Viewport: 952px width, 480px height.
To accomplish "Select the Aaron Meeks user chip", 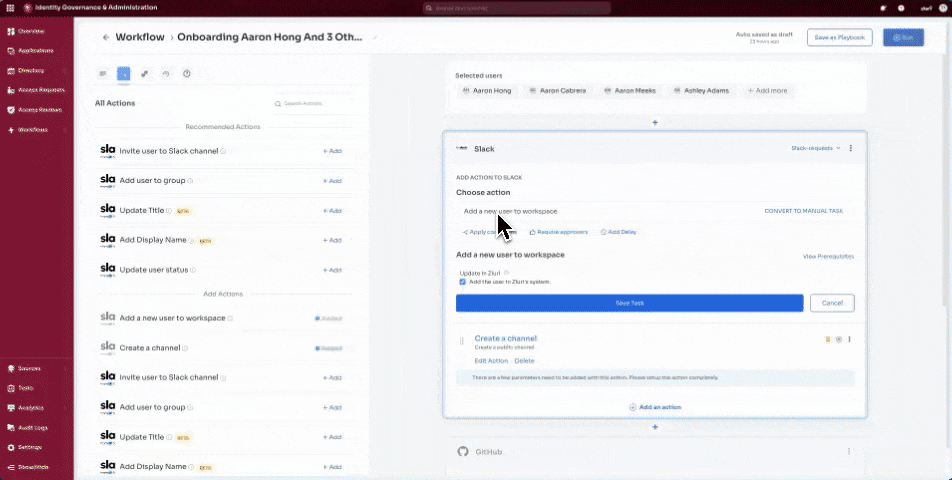I will (630, 91).
